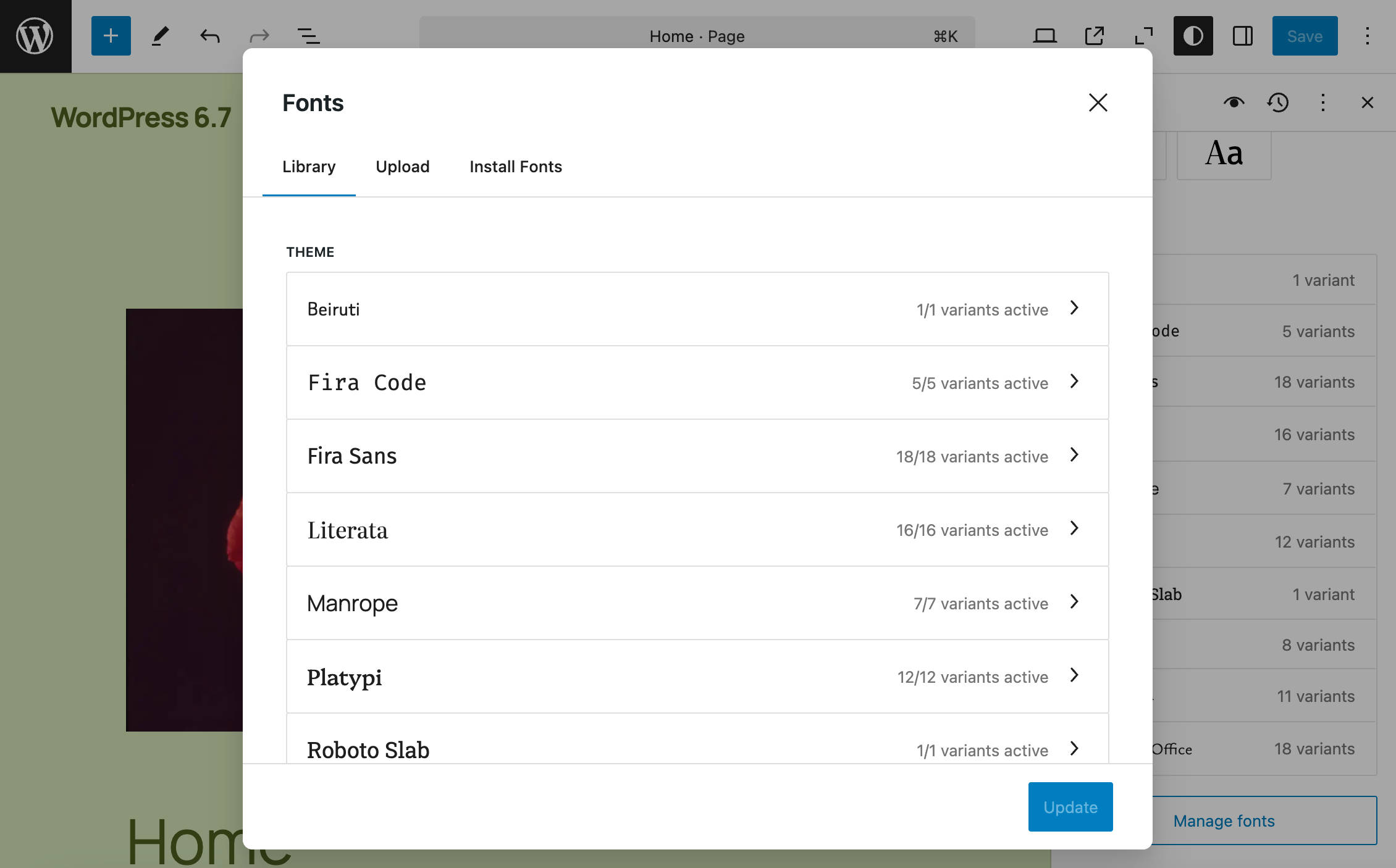
Task: Expand the Manrope font variants
Action: pos(1075,603)
